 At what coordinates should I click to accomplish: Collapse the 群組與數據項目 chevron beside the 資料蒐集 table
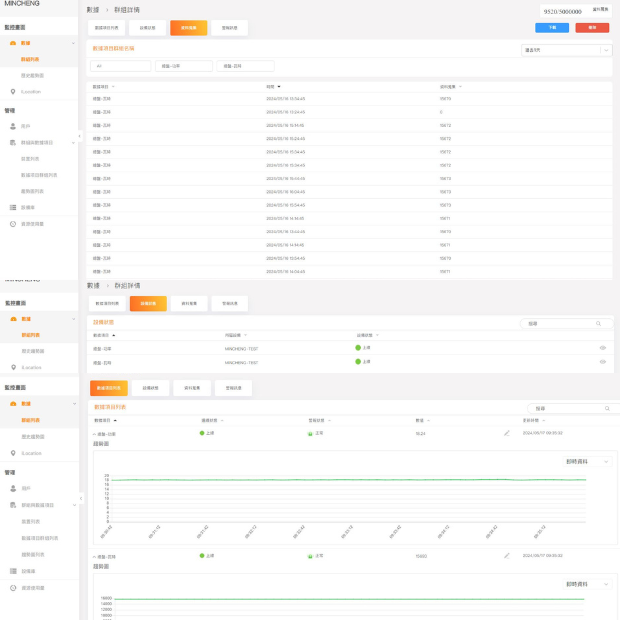[x=73, y=143]
